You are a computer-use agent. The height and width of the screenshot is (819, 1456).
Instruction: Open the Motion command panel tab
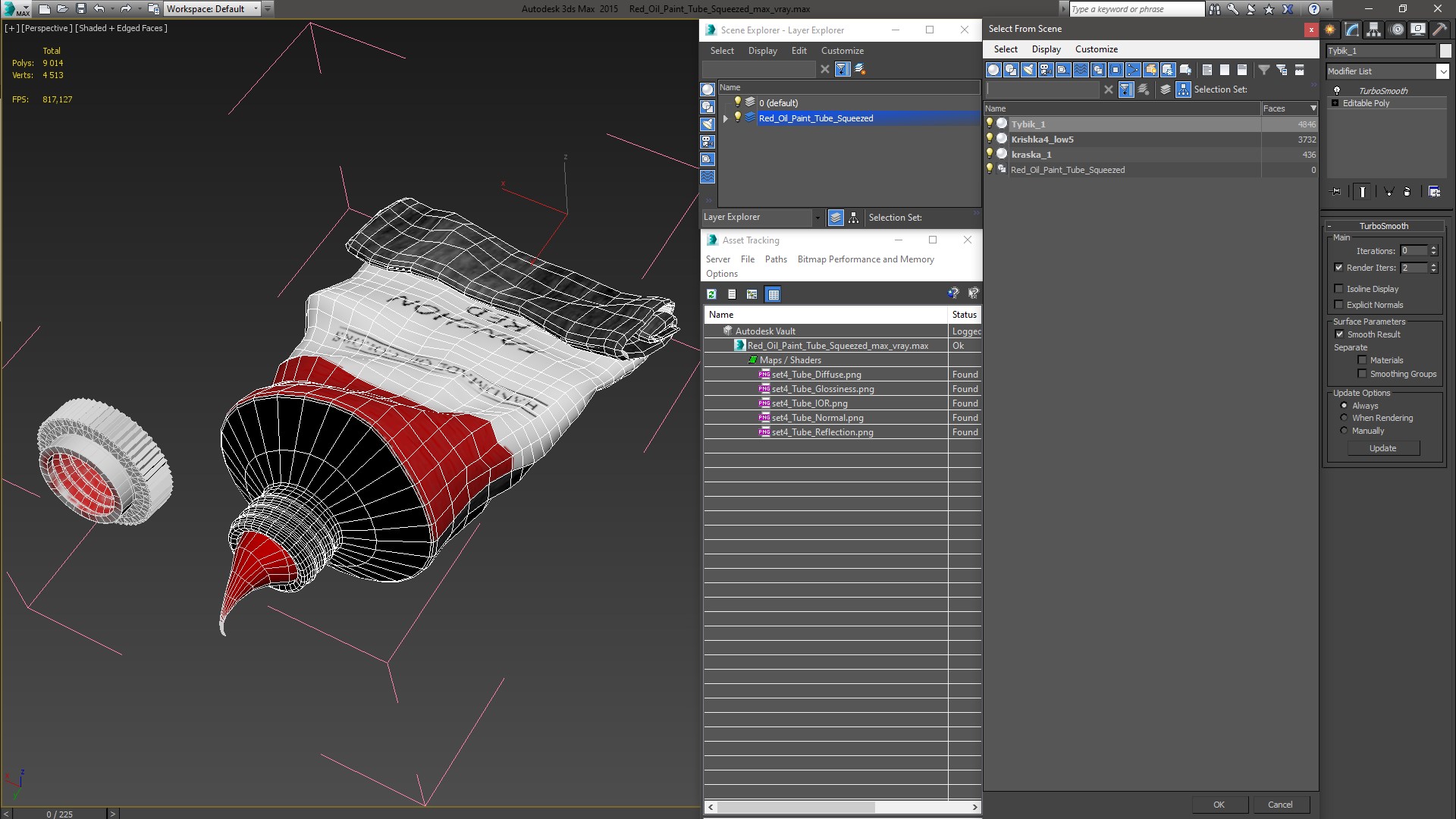click(x=1396, y=30)
